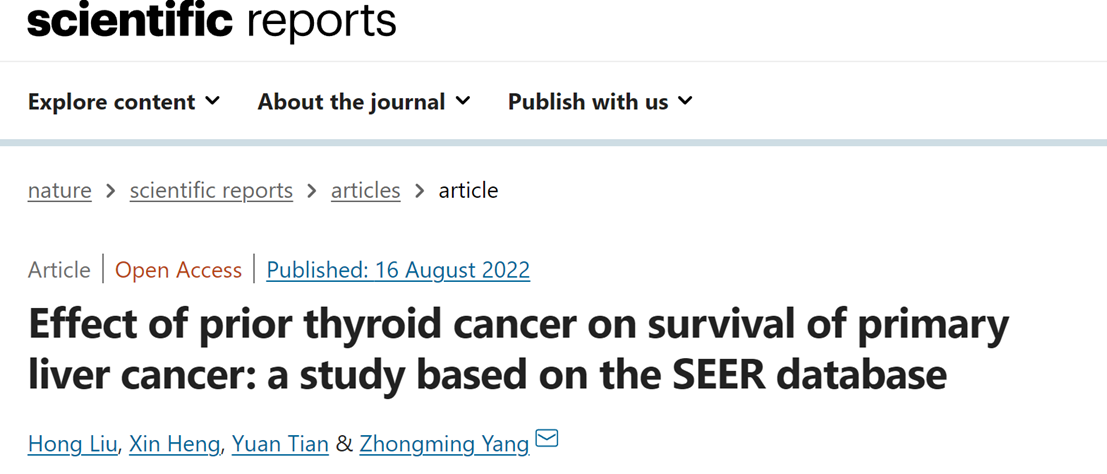Select author link Yuan Tian
The image size is (1107, 474).
click(x=280, y=443)
